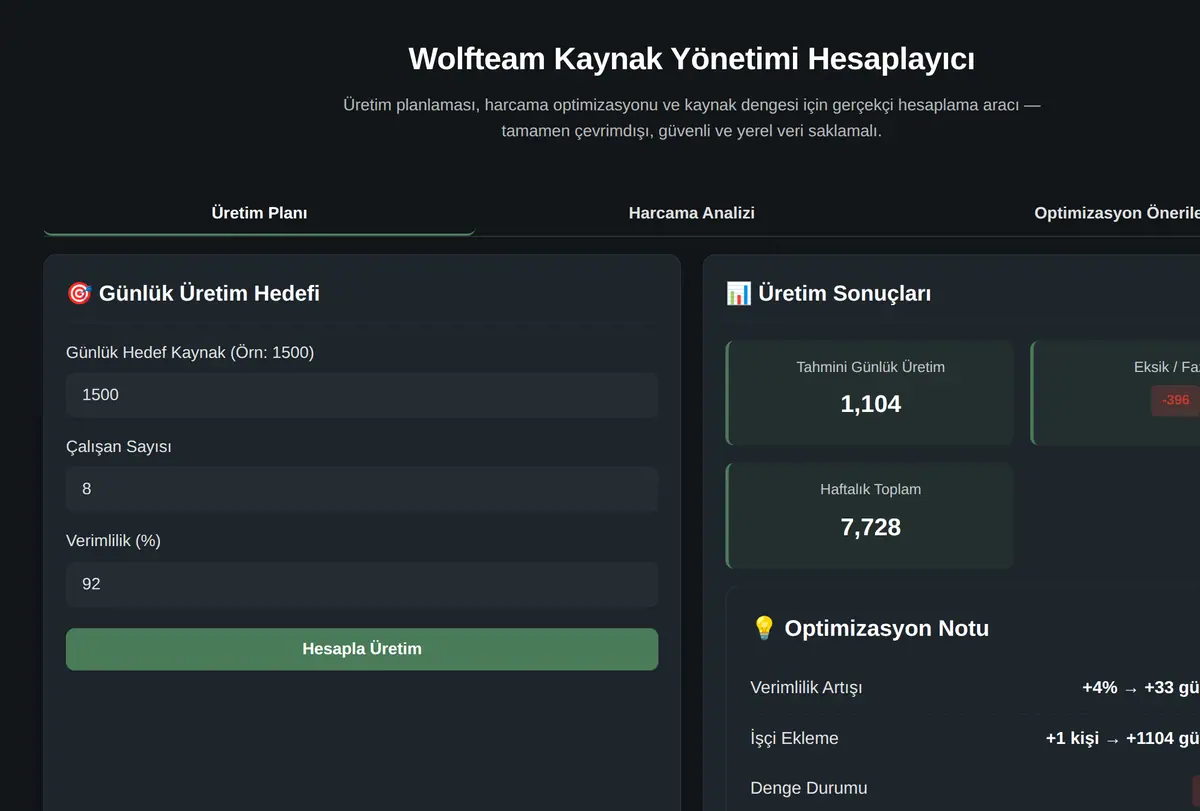The height and width of the screenshot is (811, 1200).
Task: Click the lightbulb icon beside Optimizasyon Notu
Action: [763, 628]
